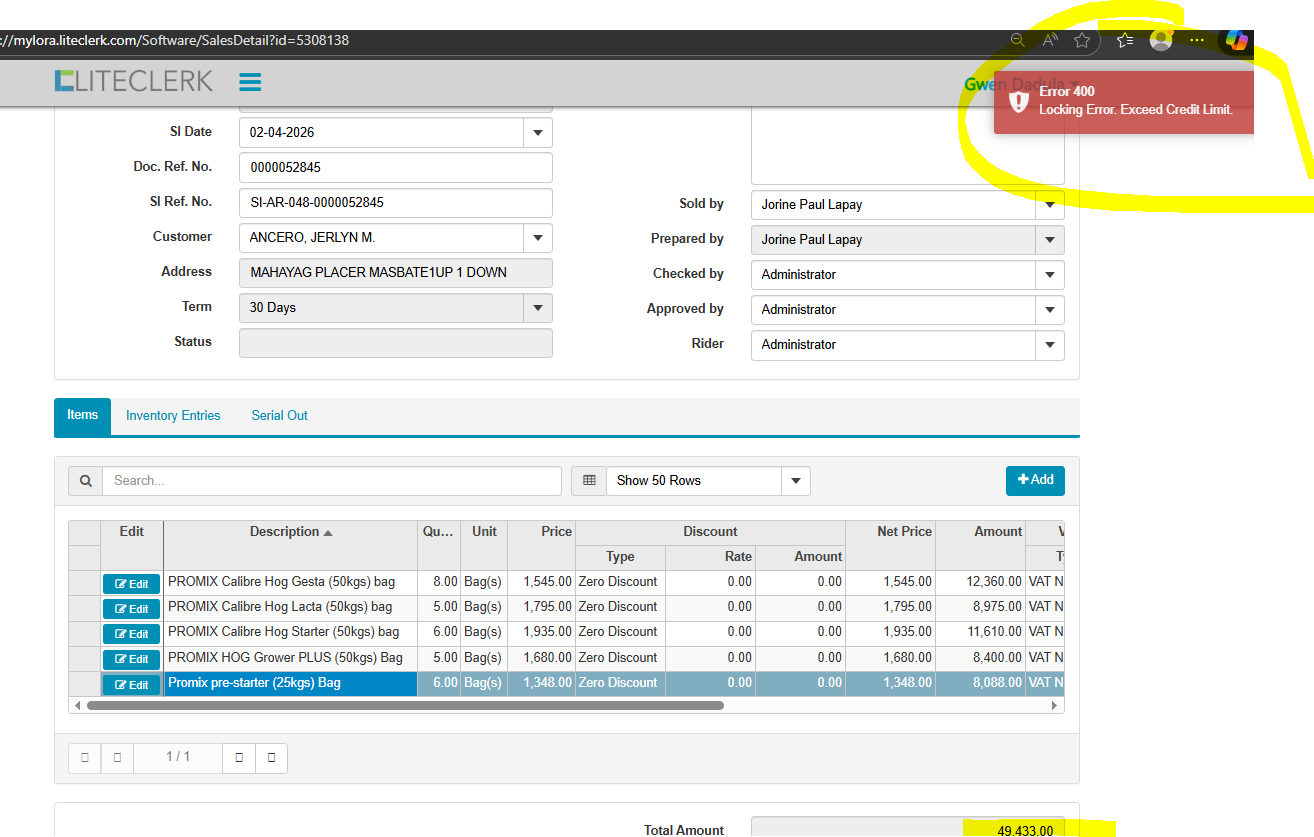
Task: Open the Customer dropdown arrow
Action: (x=537, y=238)
